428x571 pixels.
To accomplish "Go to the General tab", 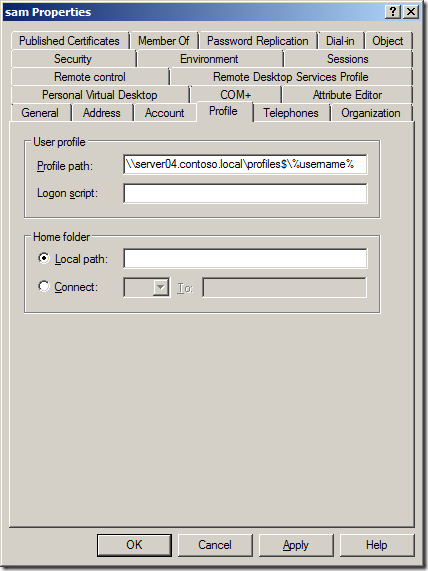I will [x=40, y=113].
